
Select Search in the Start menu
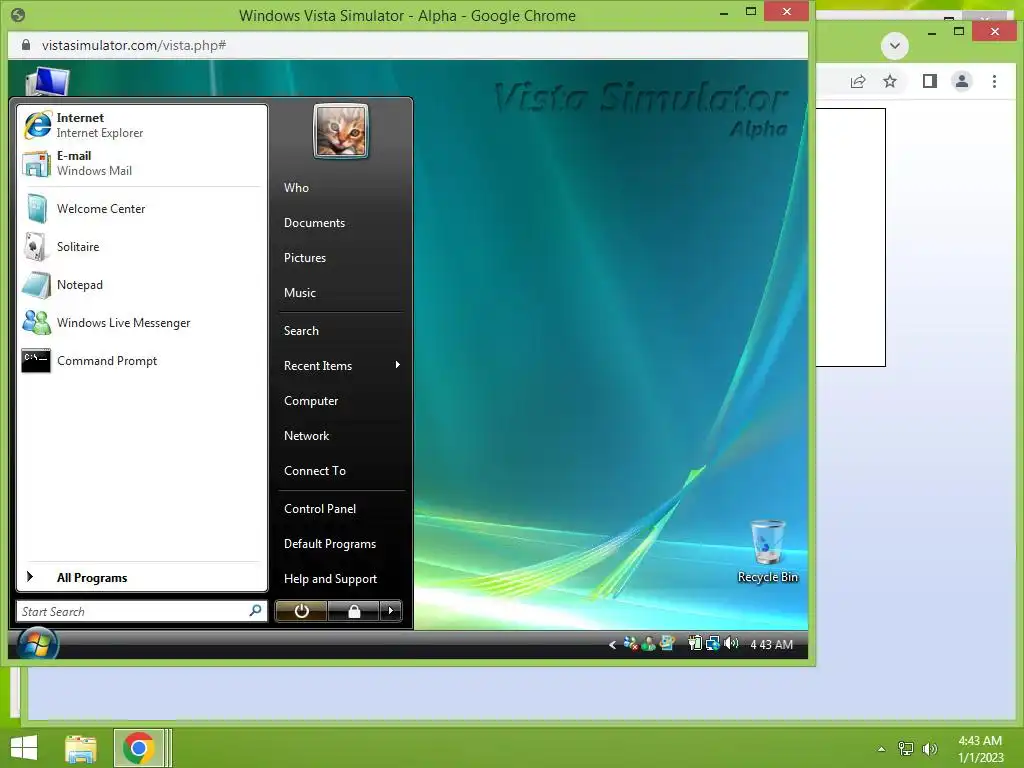pos(301,331)
